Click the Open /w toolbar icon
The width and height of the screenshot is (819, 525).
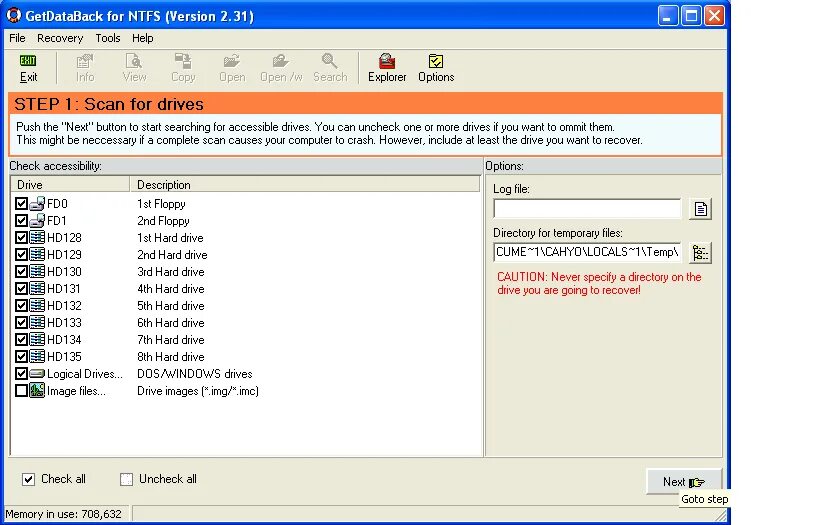coord(280,61)
